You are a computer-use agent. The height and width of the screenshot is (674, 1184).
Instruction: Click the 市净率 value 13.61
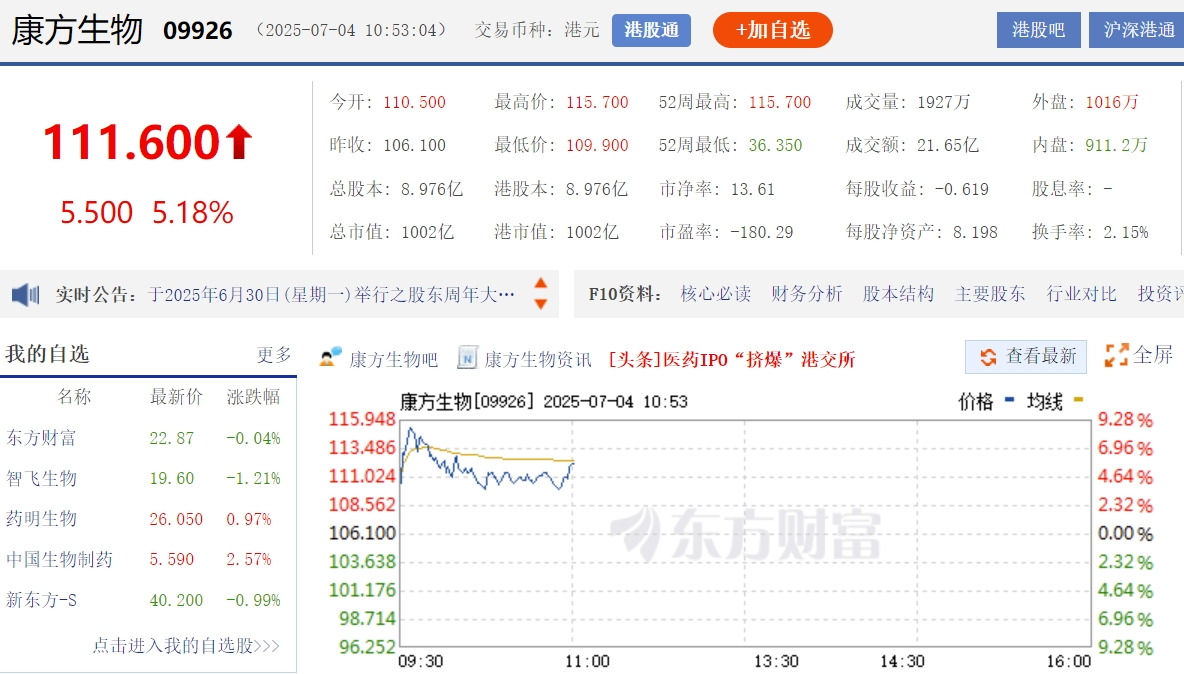point(753,189)
